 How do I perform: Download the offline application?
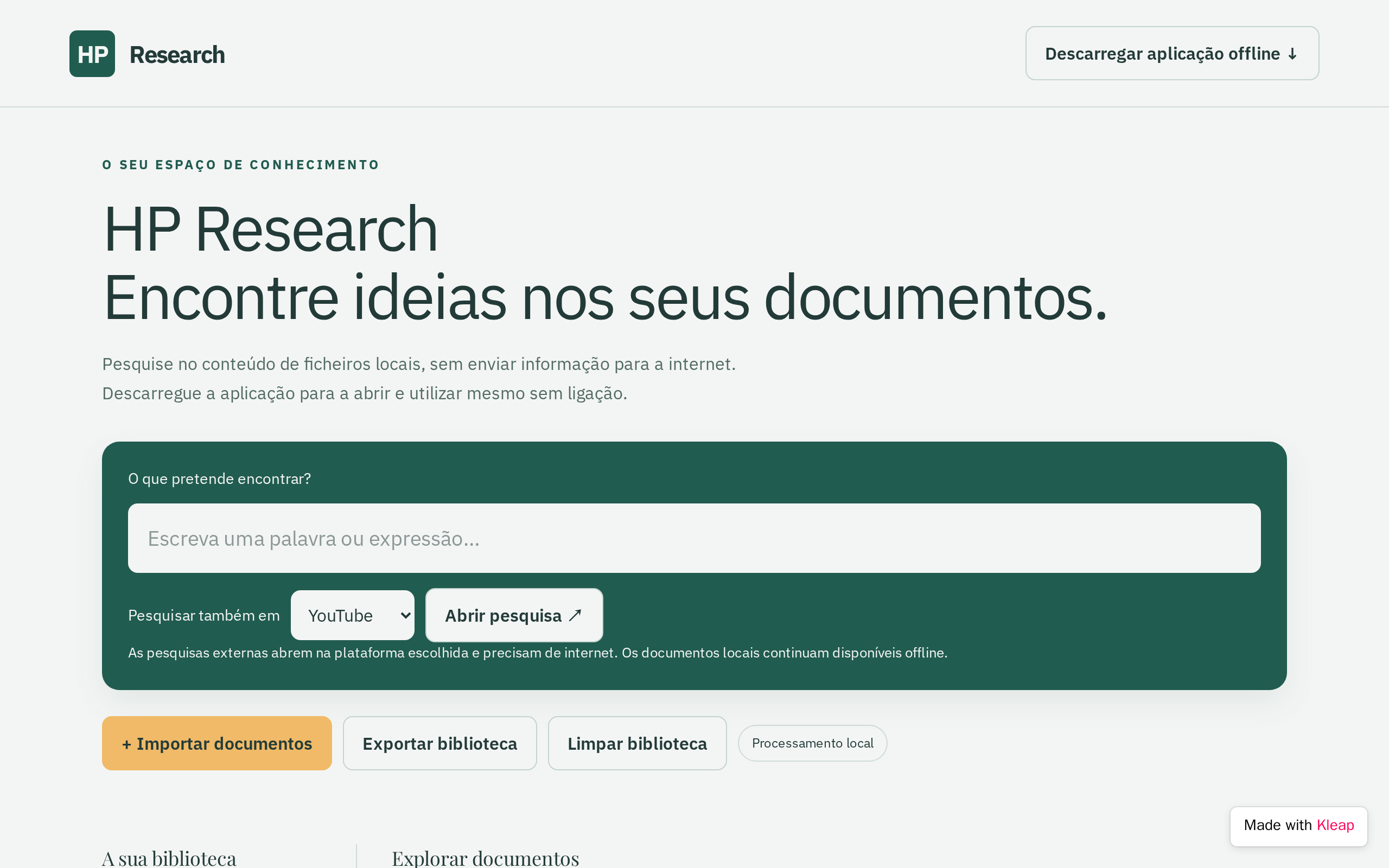1172,53
